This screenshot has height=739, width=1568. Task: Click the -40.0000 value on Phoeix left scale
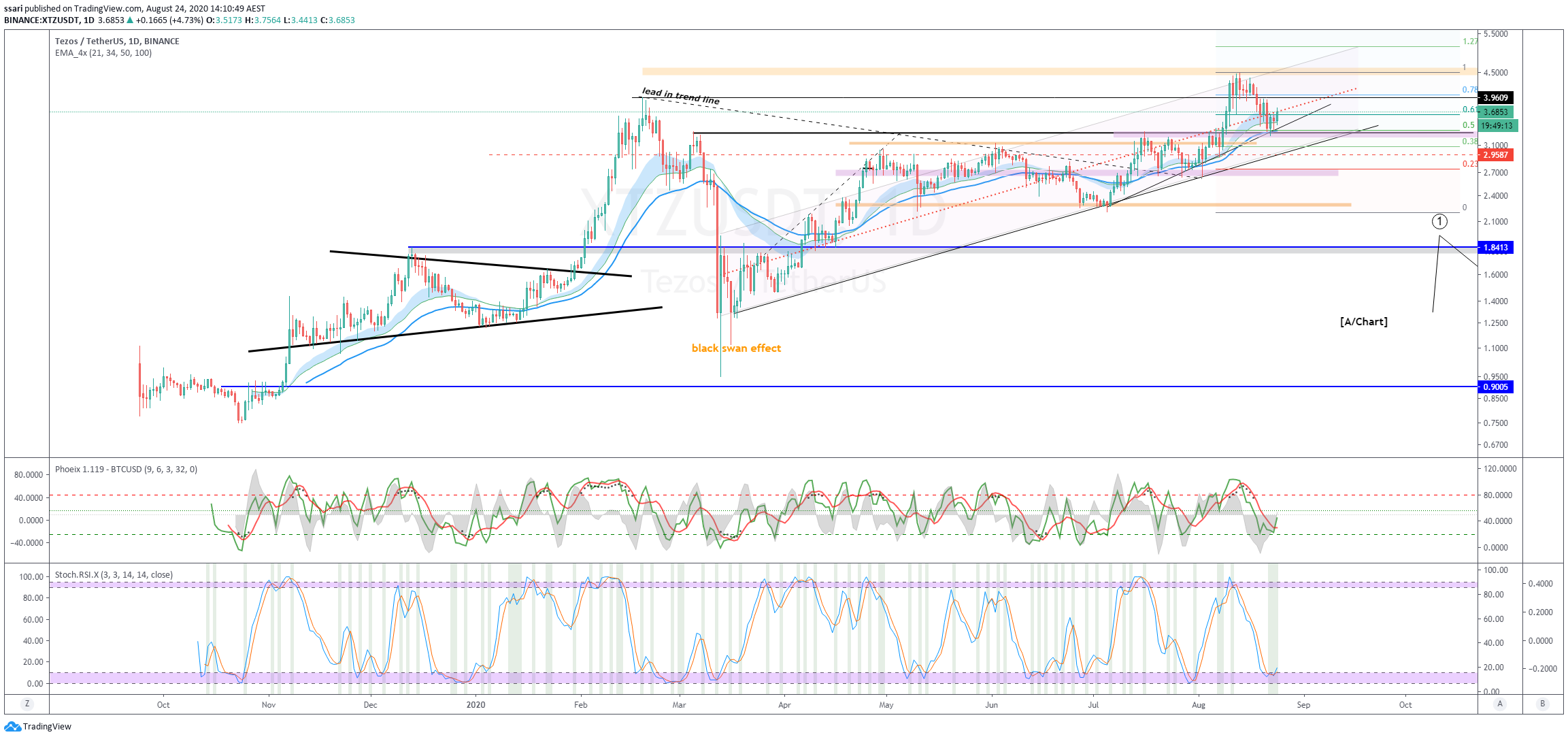click(x=26, y=543)
